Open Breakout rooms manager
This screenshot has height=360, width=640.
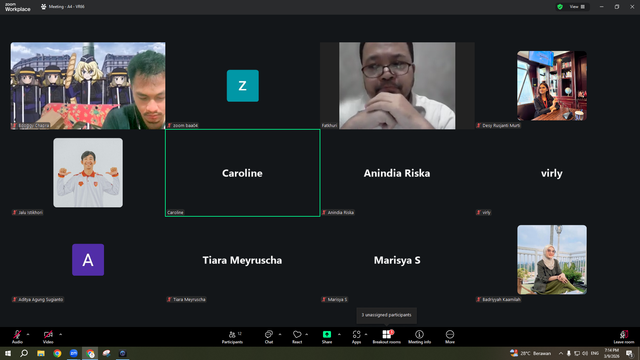tap(387, 337)
